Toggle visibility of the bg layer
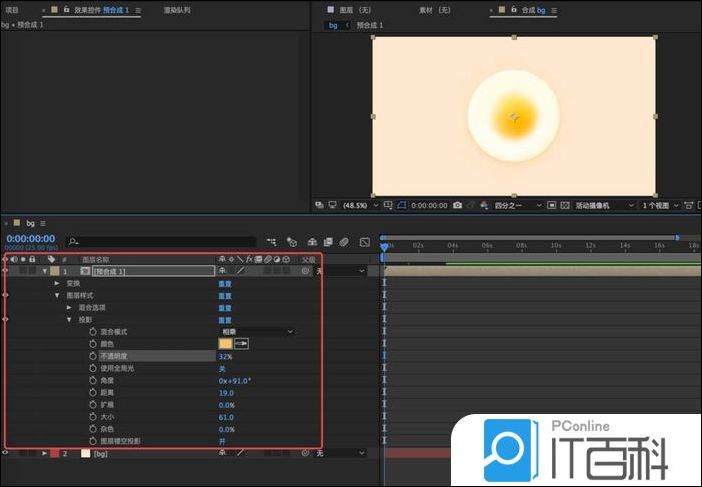 [6, 453]
